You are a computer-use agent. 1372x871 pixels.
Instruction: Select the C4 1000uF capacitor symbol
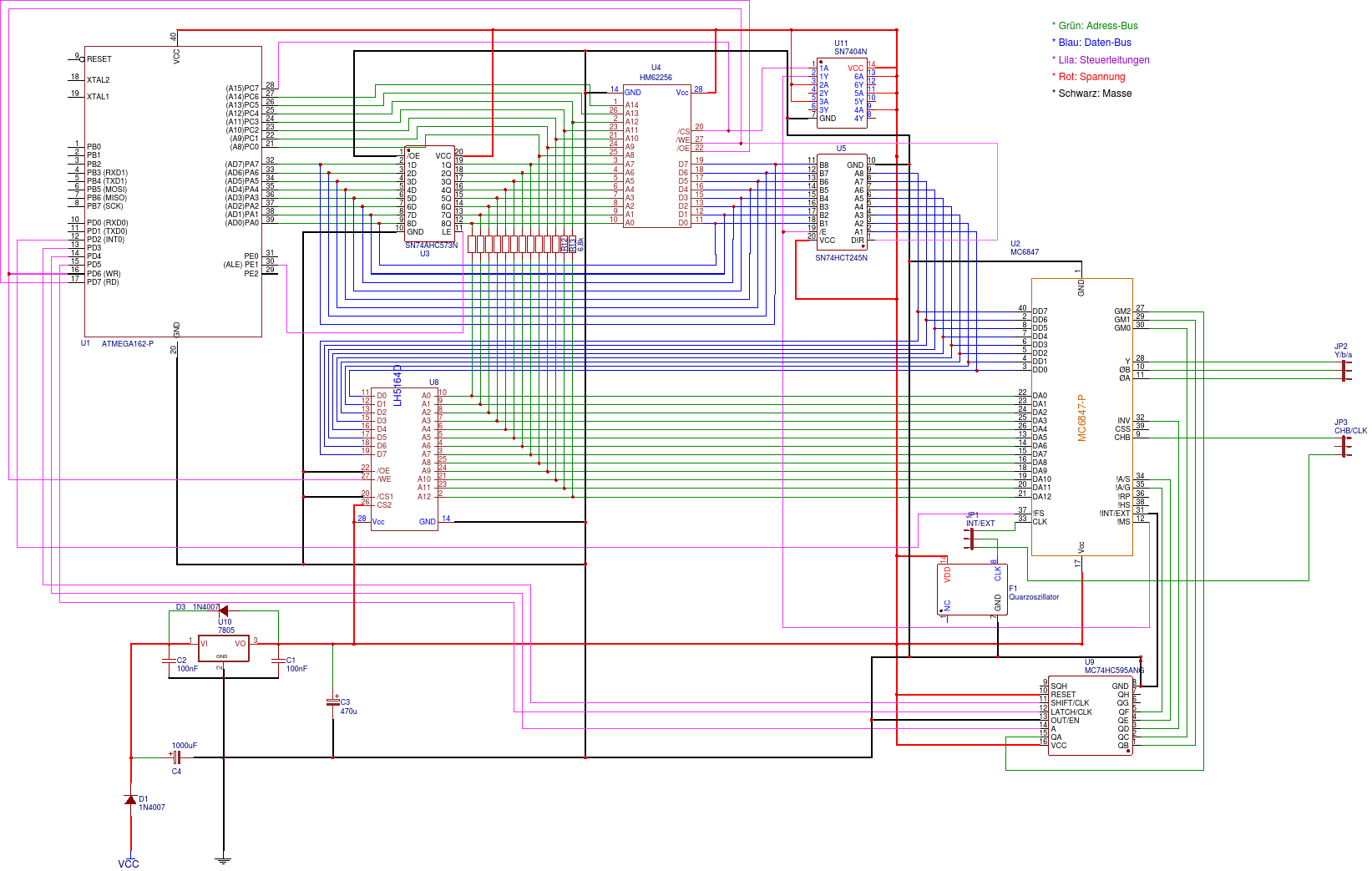(177, 757)
